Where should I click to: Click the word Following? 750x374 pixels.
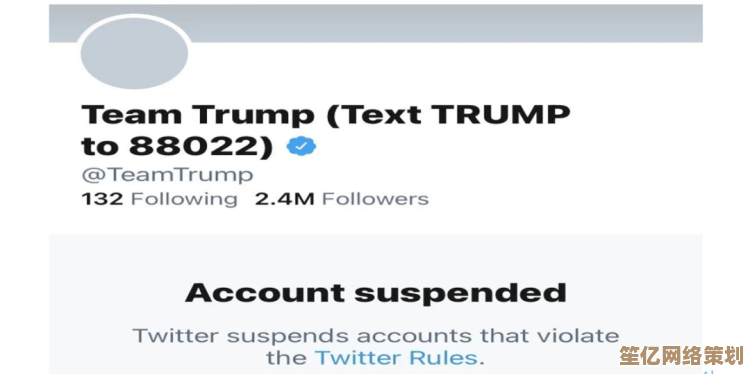tap(184, 200)
